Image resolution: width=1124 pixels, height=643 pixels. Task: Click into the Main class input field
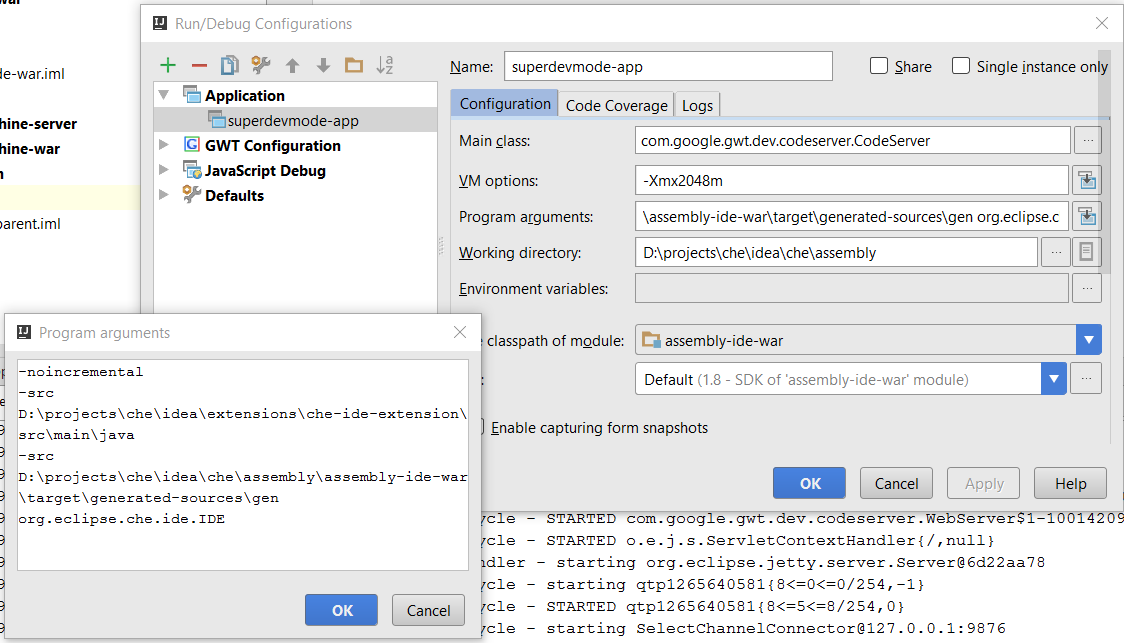pyautogui.click(x=852, y=140)
